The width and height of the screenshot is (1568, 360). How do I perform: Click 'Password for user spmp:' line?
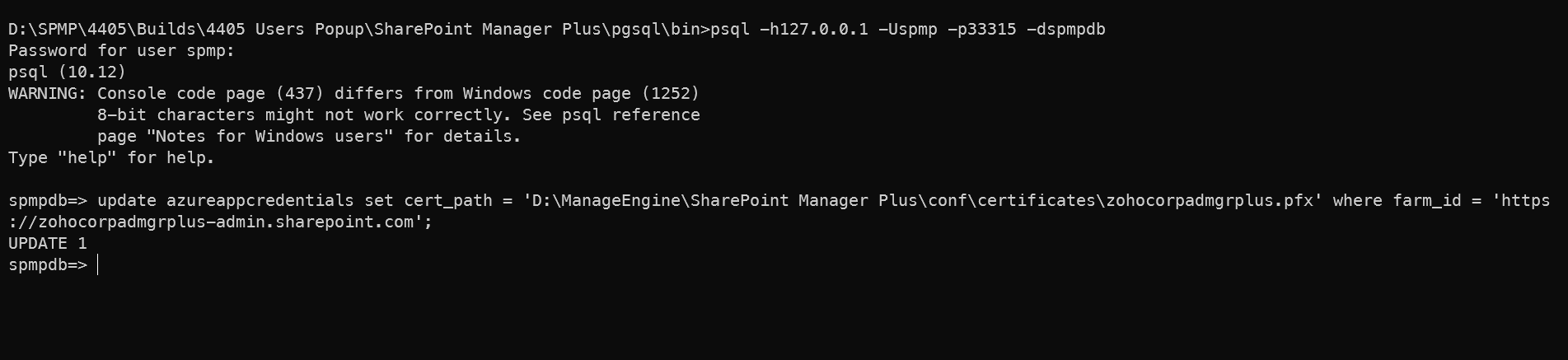pos(122,51)
